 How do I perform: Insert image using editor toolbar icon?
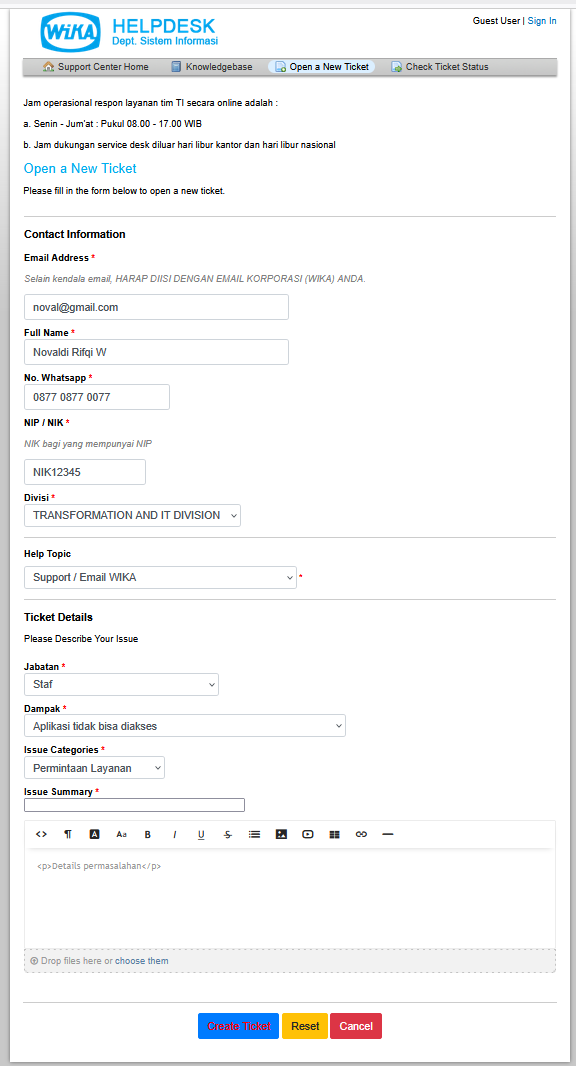tap(281, 834)
